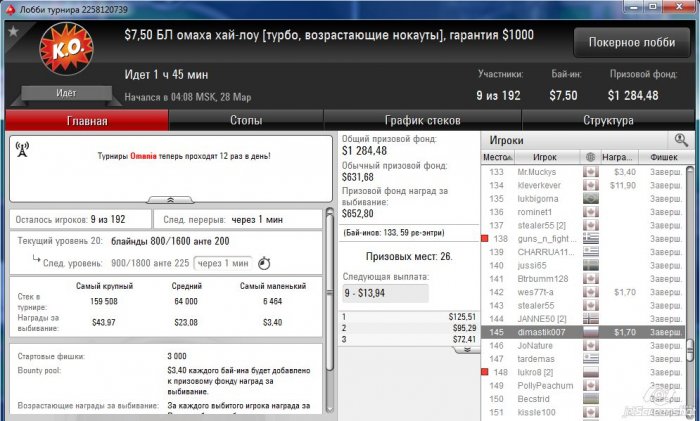Click the PokerStars icon in the title bar
This screenshot has width=700, height=421.
tap(11, 9)
